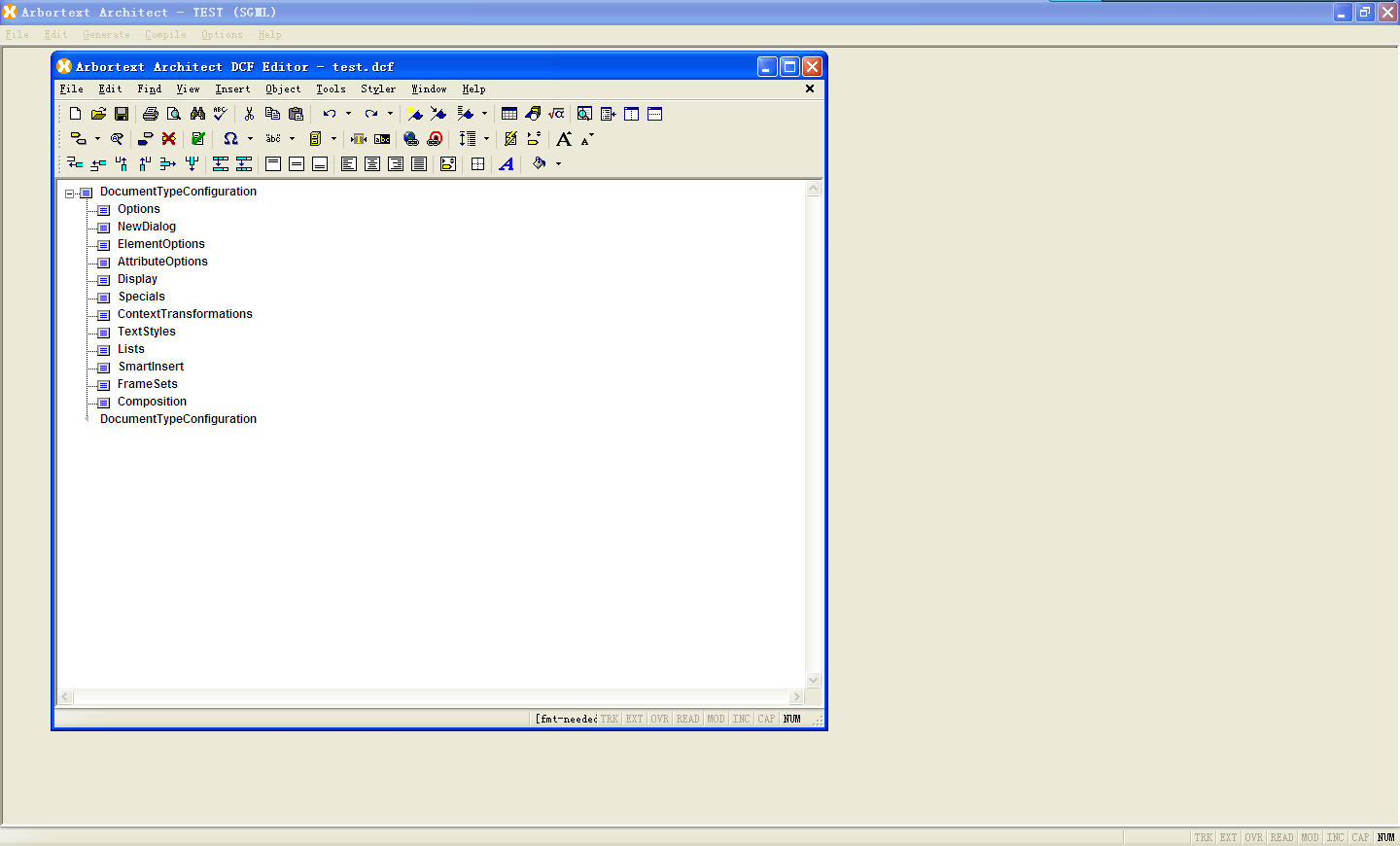Click the lightning-bolt page icon
Screen dimensions: 1400x846
510,139
